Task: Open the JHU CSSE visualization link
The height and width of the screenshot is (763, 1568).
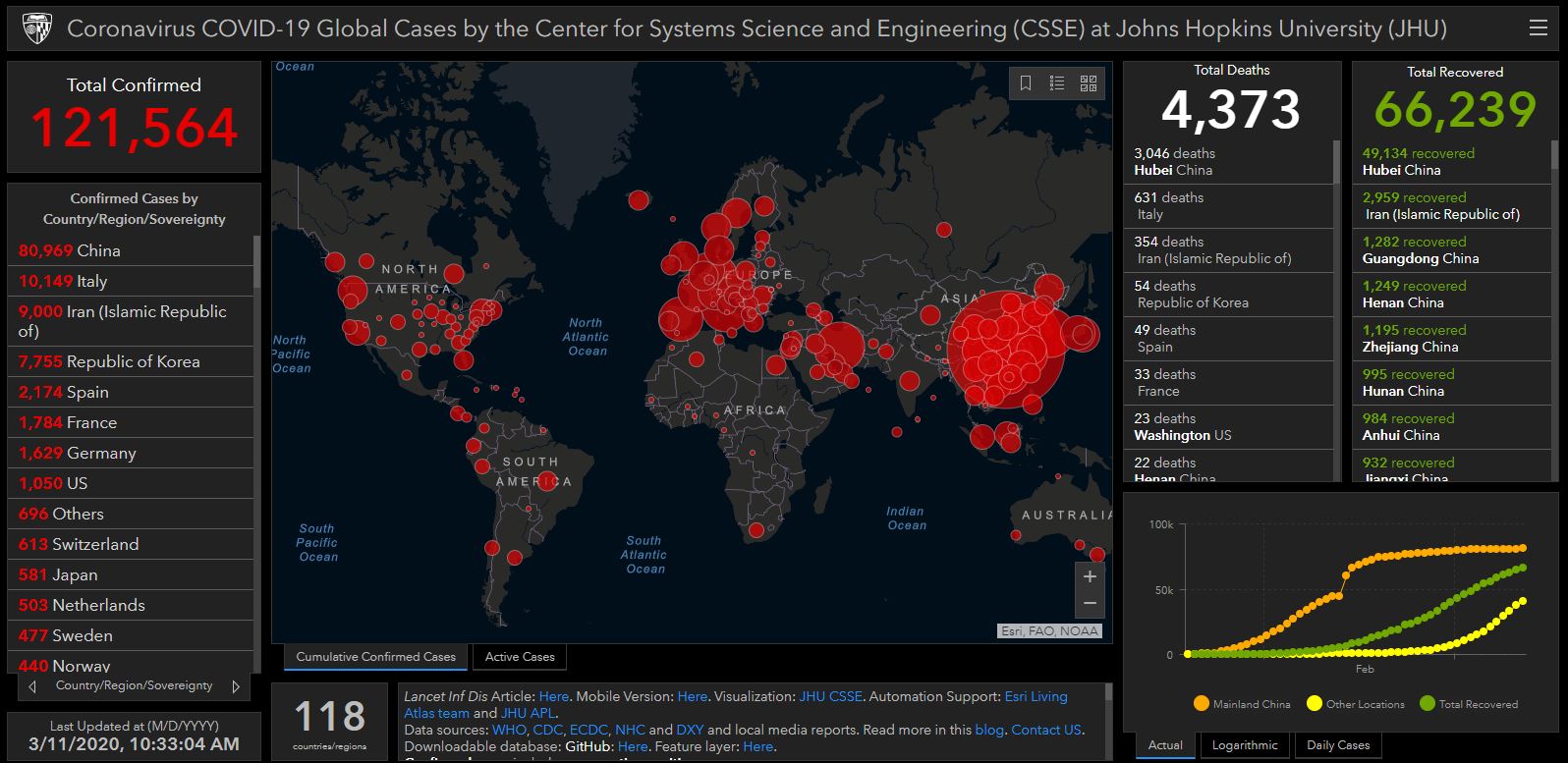Action: click(830, 696)
